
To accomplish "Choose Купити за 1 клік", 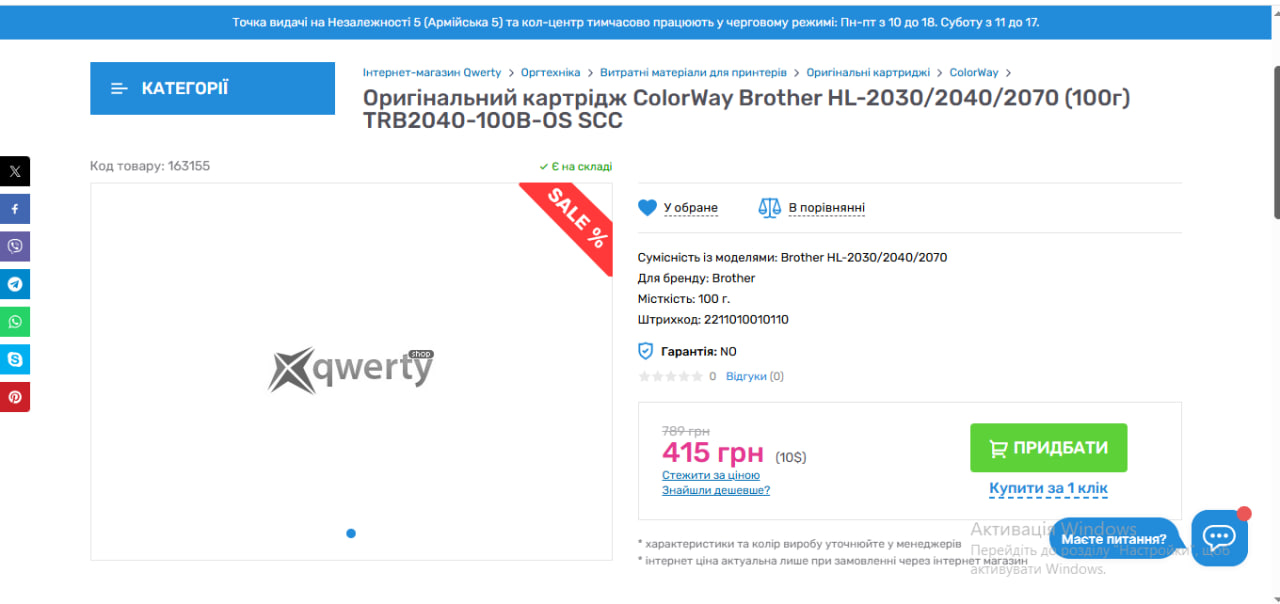I will click(1048, 489).
